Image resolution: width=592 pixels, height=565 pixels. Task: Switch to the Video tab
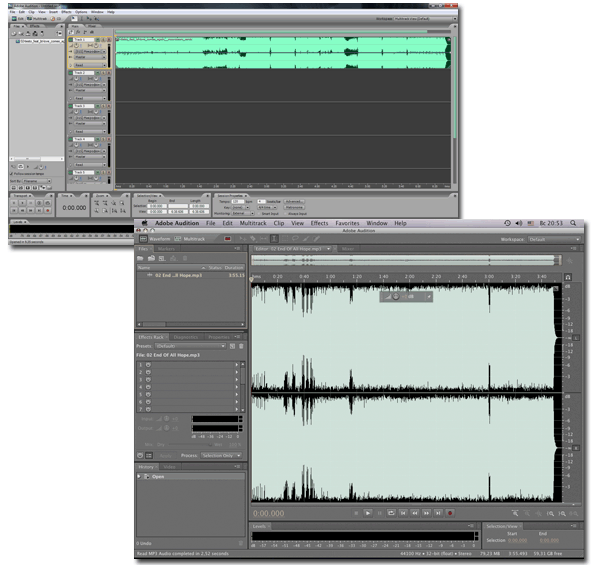point(169,467)
